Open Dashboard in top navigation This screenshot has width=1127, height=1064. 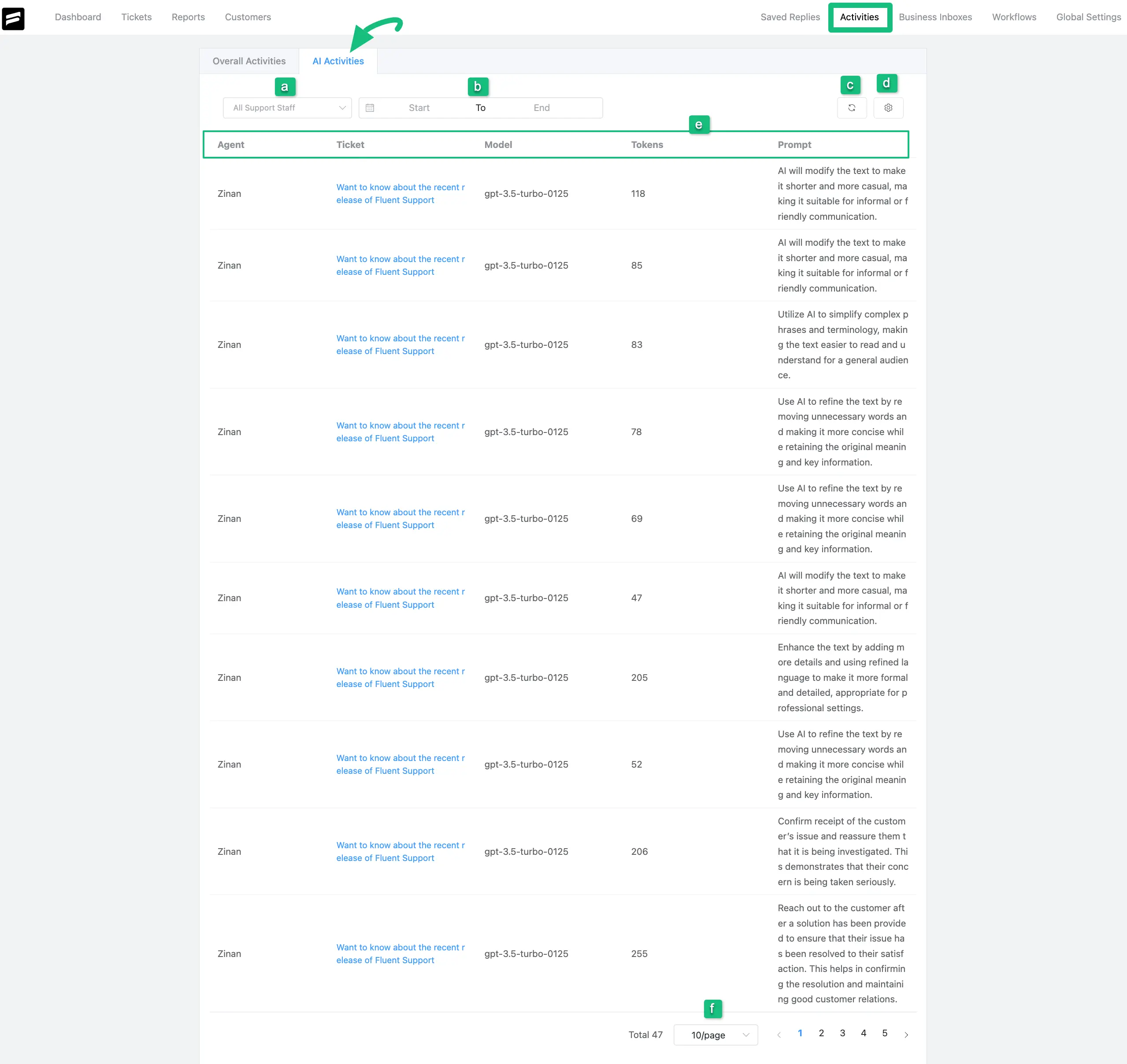[78, 17]
